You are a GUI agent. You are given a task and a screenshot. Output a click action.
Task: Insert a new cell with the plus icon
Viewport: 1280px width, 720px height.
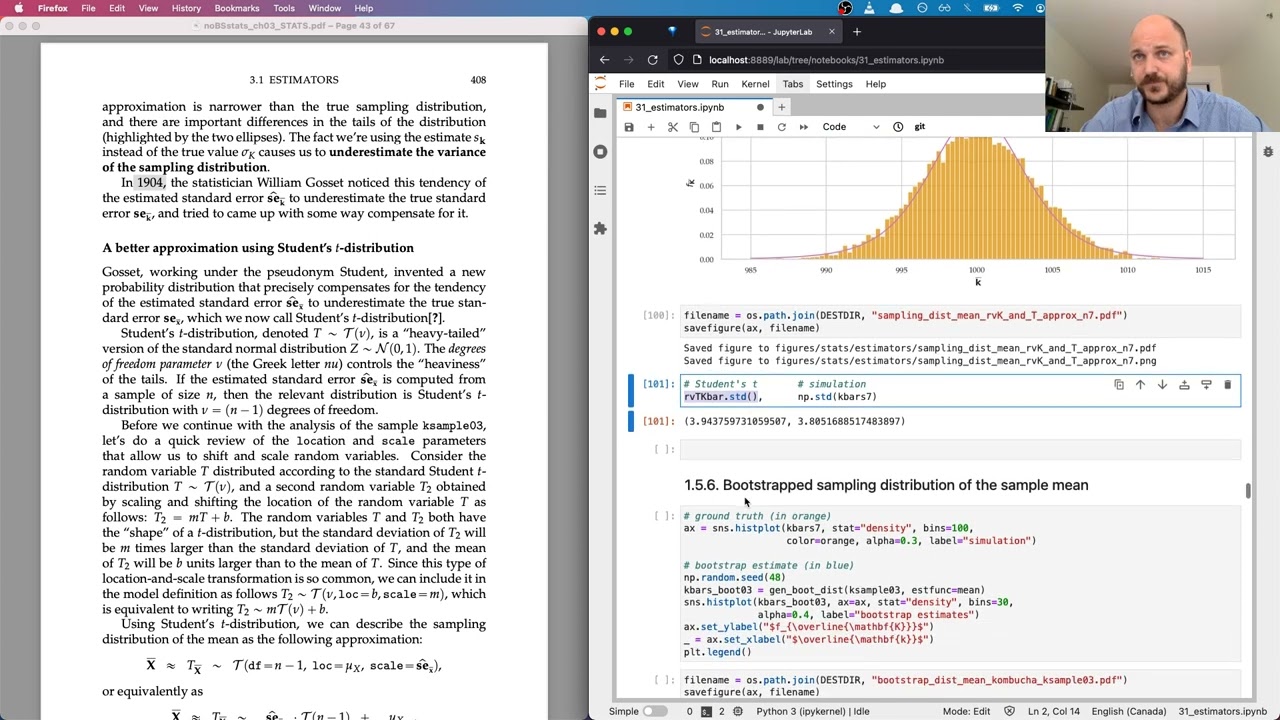[651, 127]
